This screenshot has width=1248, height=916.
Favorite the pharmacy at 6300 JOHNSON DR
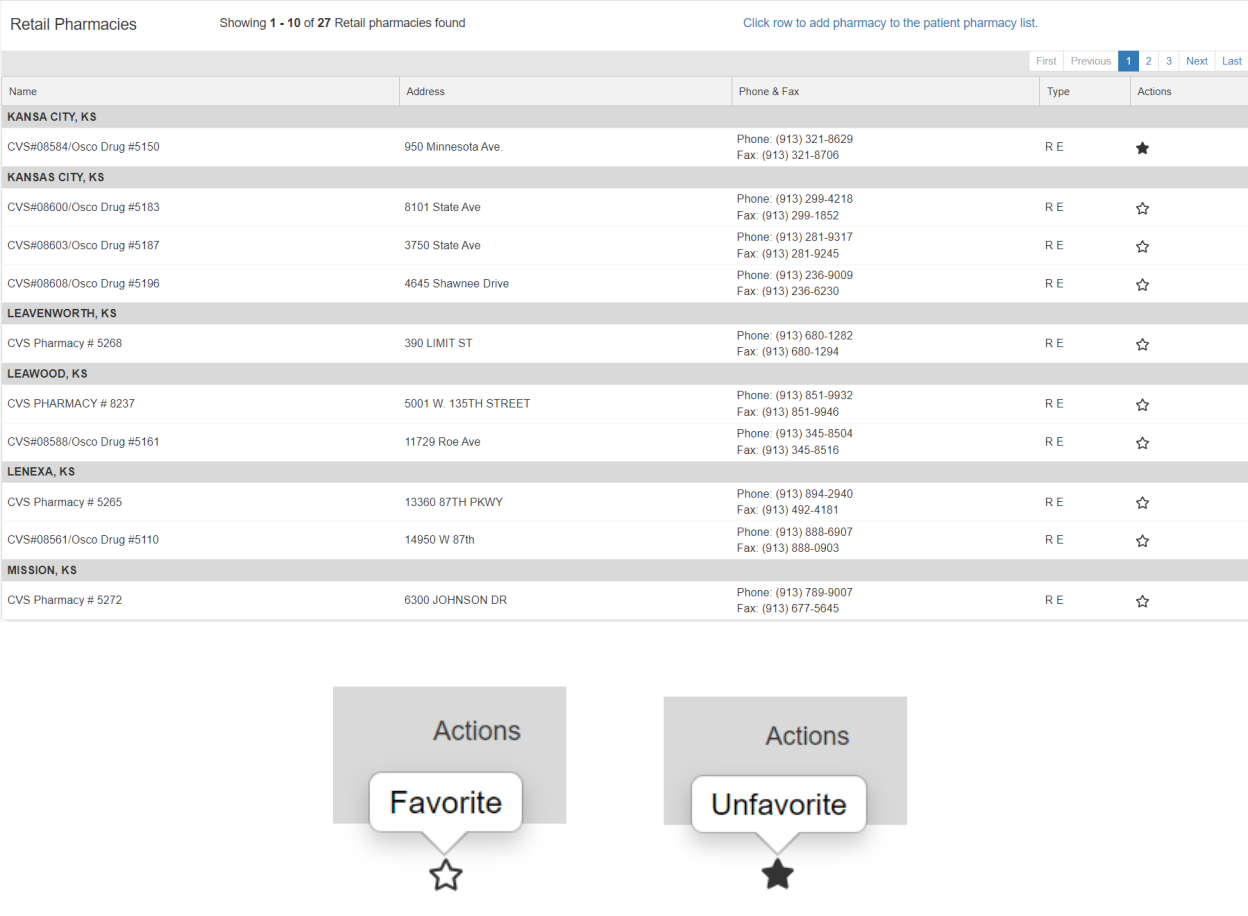pyautogui.click(x=1142, y=602)
